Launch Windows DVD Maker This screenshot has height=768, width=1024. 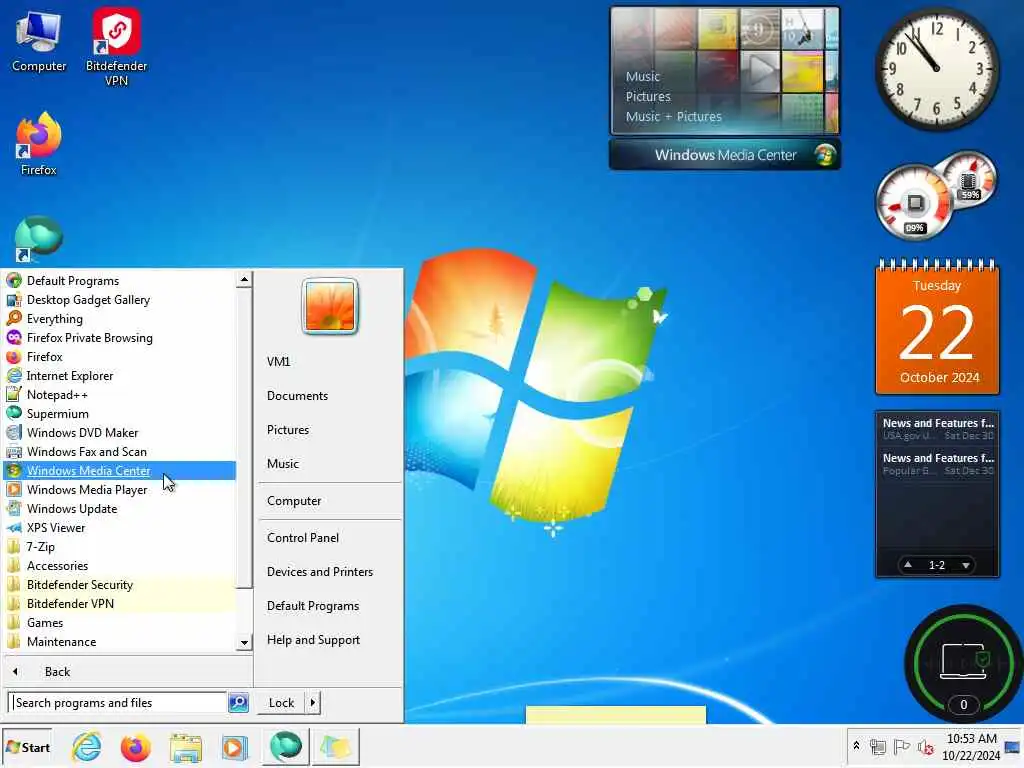tap(120, 432)
